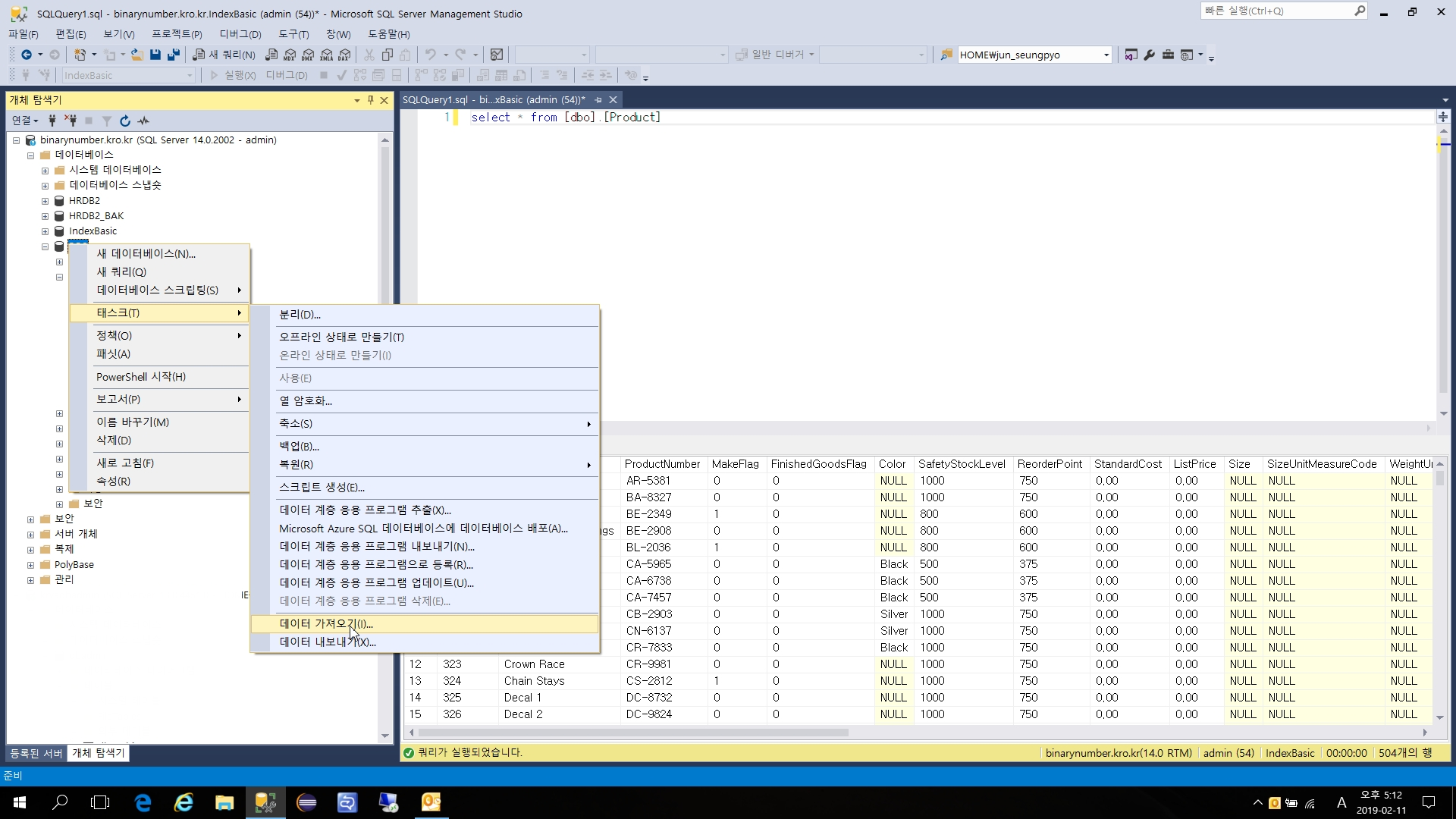
Task: Refresh Object Explorer with the refresh icon
Action: 124,121
